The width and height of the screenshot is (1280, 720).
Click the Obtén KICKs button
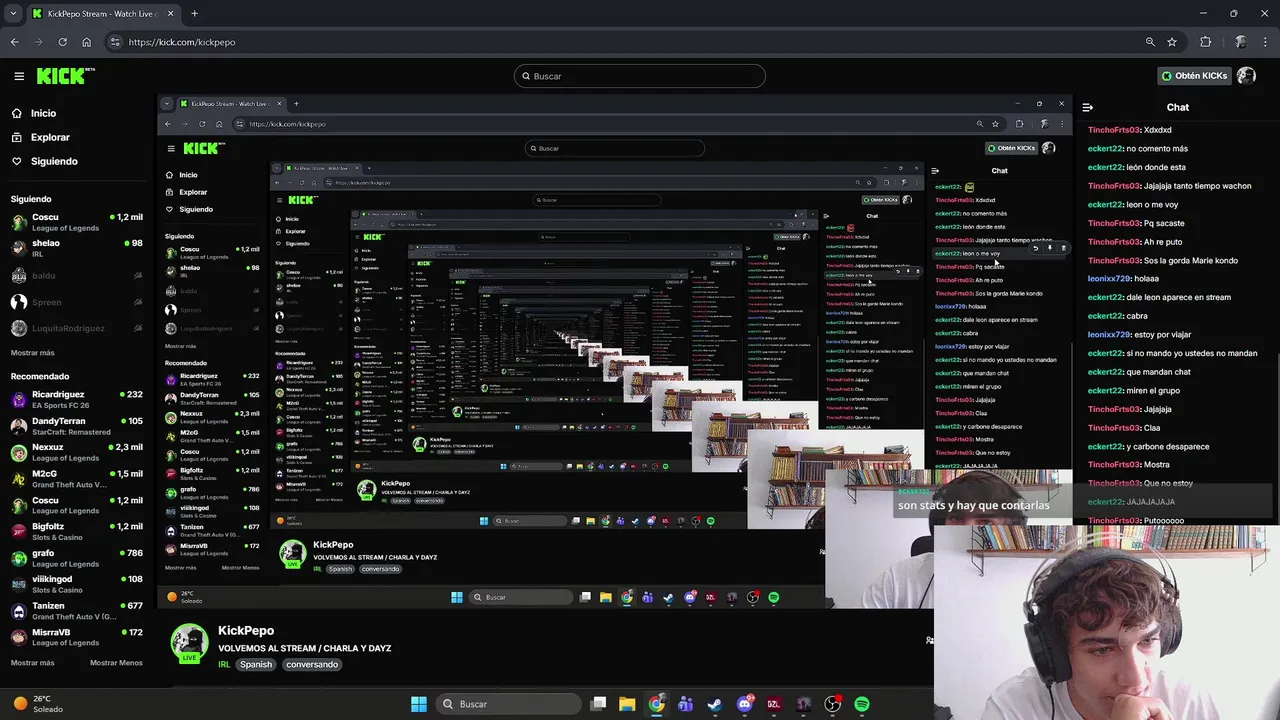click(1193, 76)
